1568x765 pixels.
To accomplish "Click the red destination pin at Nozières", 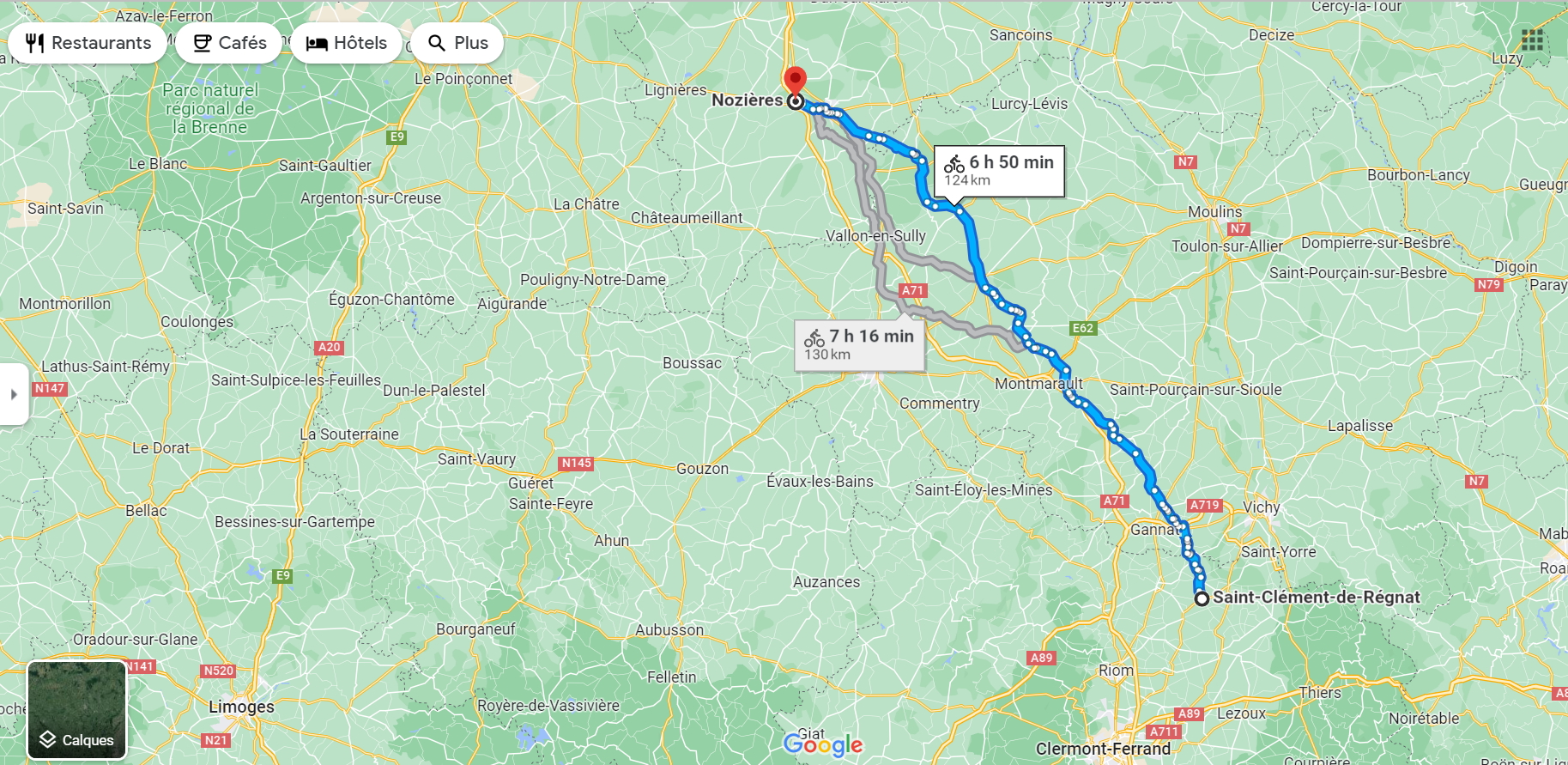I will click(796, 81).
